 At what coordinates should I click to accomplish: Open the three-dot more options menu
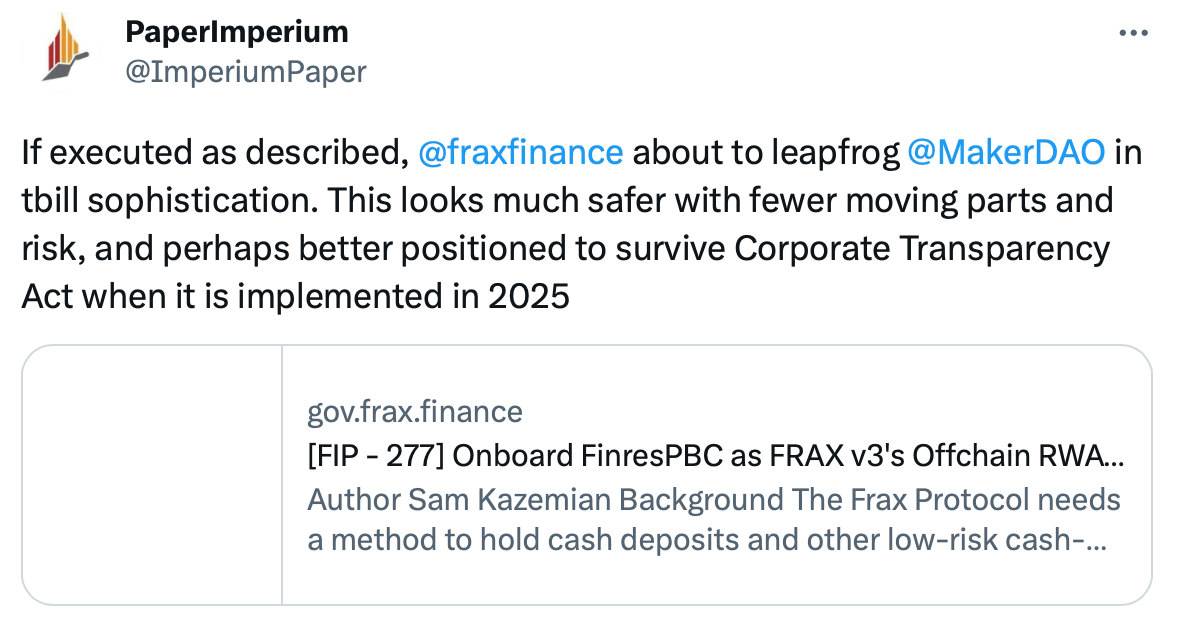1133,33
